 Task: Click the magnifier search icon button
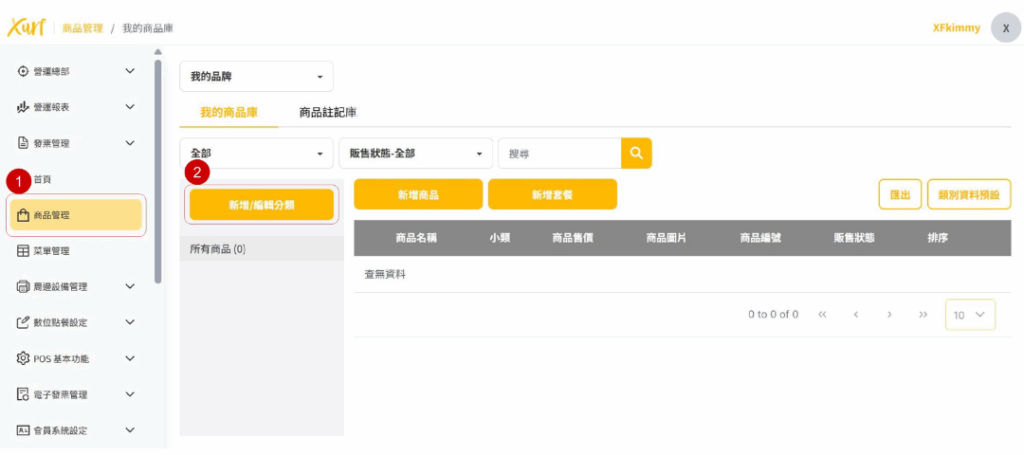(x=636, y=153)
